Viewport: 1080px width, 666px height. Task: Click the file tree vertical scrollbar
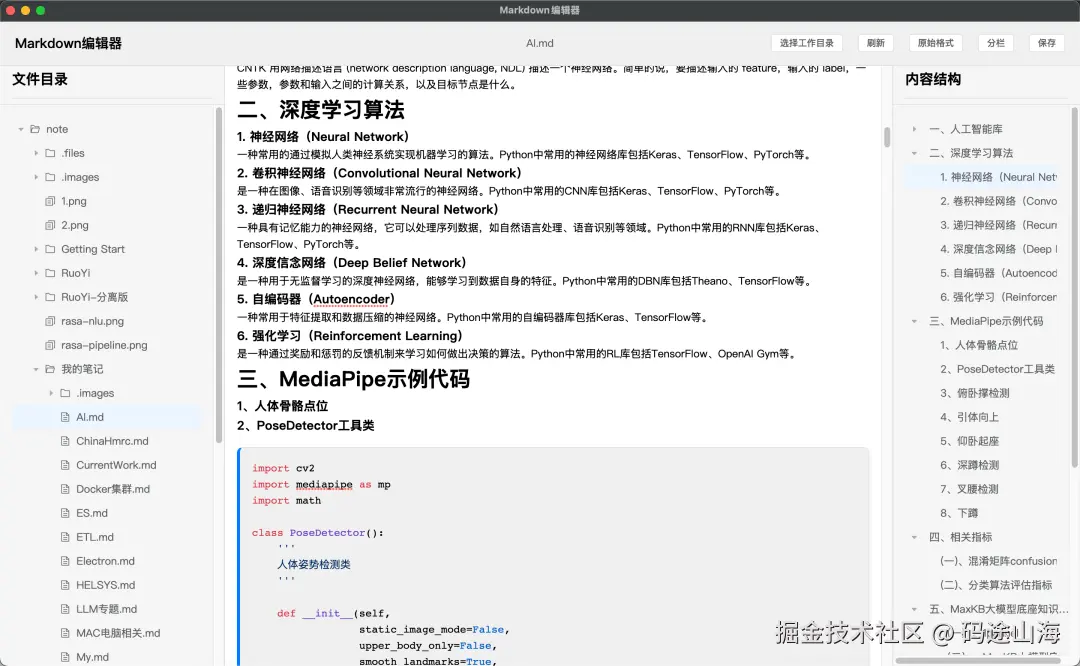tap(219, 275)
